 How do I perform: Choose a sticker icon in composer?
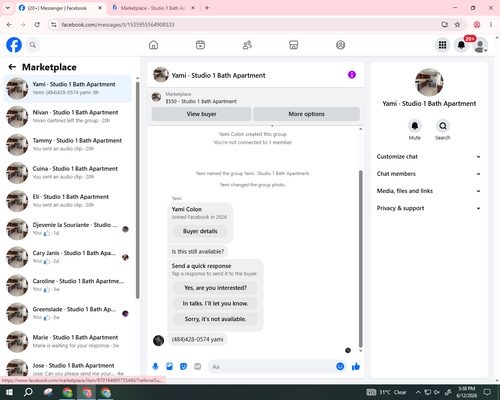(183, 367)
